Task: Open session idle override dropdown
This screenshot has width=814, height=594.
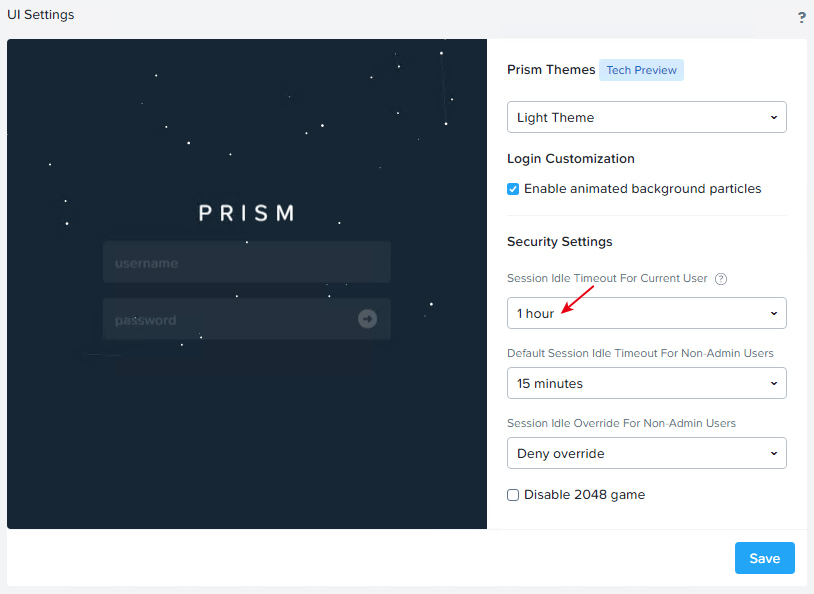Action: pyautogui.click(x=646, y=453)
